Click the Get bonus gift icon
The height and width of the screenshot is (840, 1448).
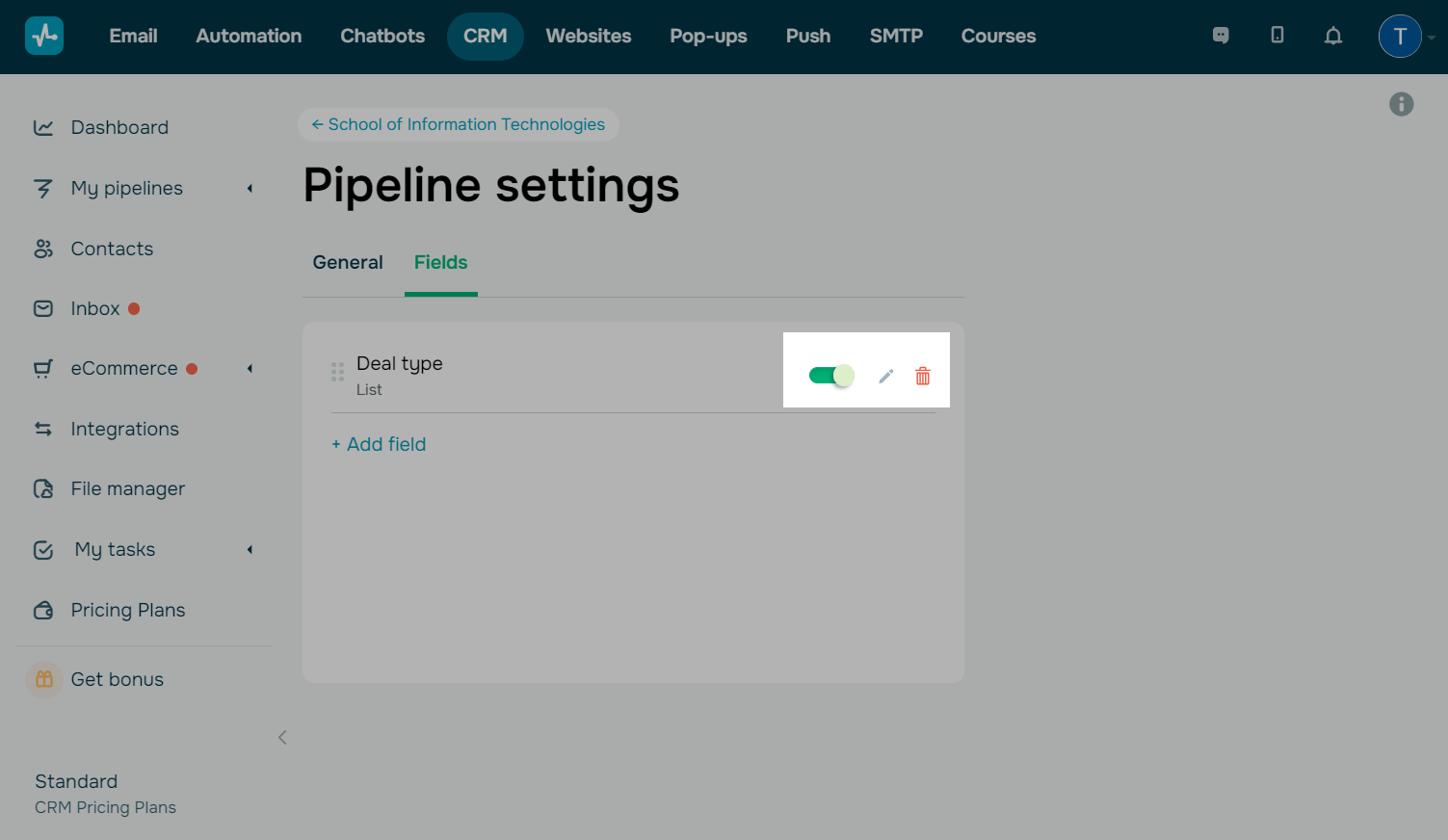44,679
